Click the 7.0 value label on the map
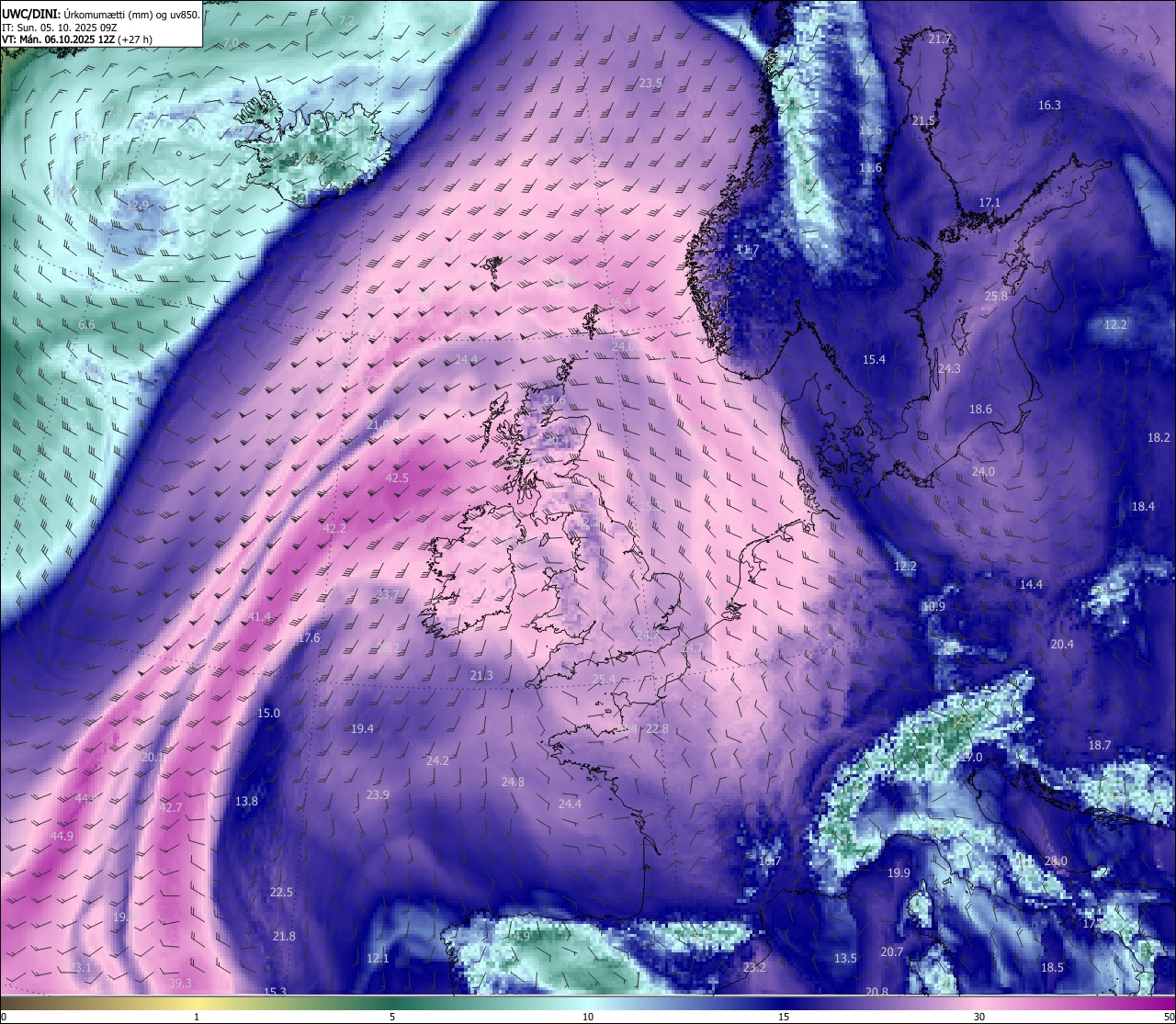Screen dimensions: 1176x1024 231,42
